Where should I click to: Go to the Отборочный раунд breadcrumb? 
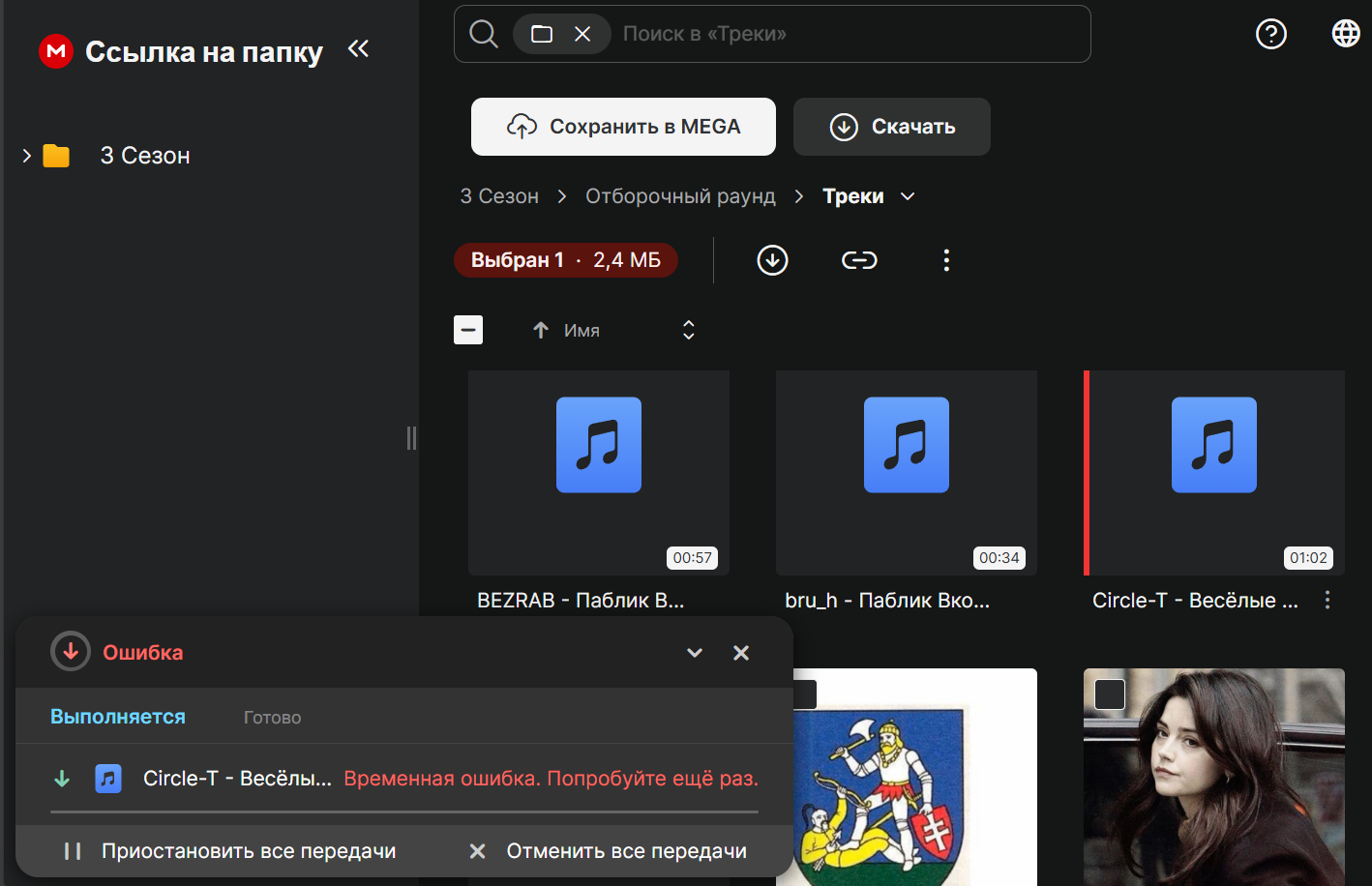pos(680,196)
